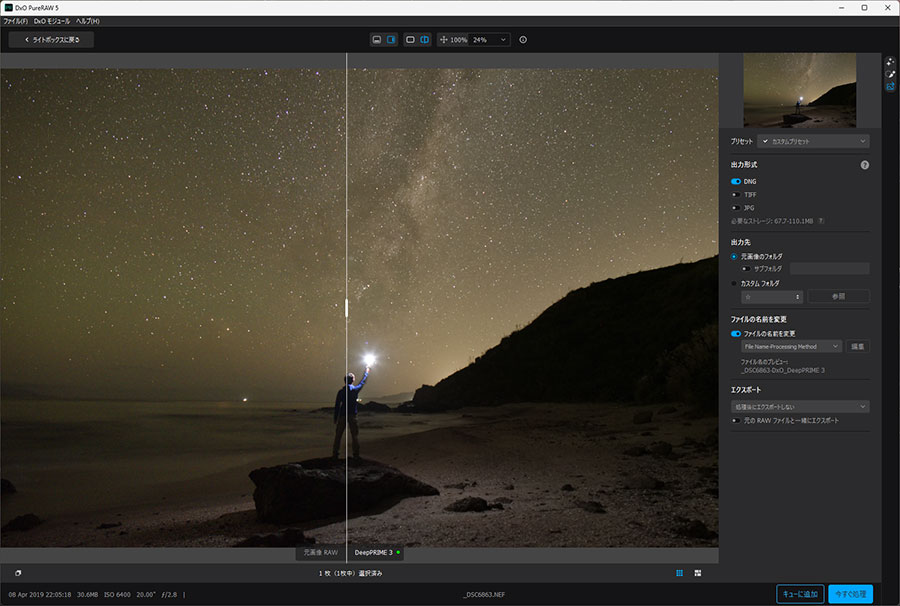
Task: Zoom to 100% using move icon button
Action: [x=453, y=40]
